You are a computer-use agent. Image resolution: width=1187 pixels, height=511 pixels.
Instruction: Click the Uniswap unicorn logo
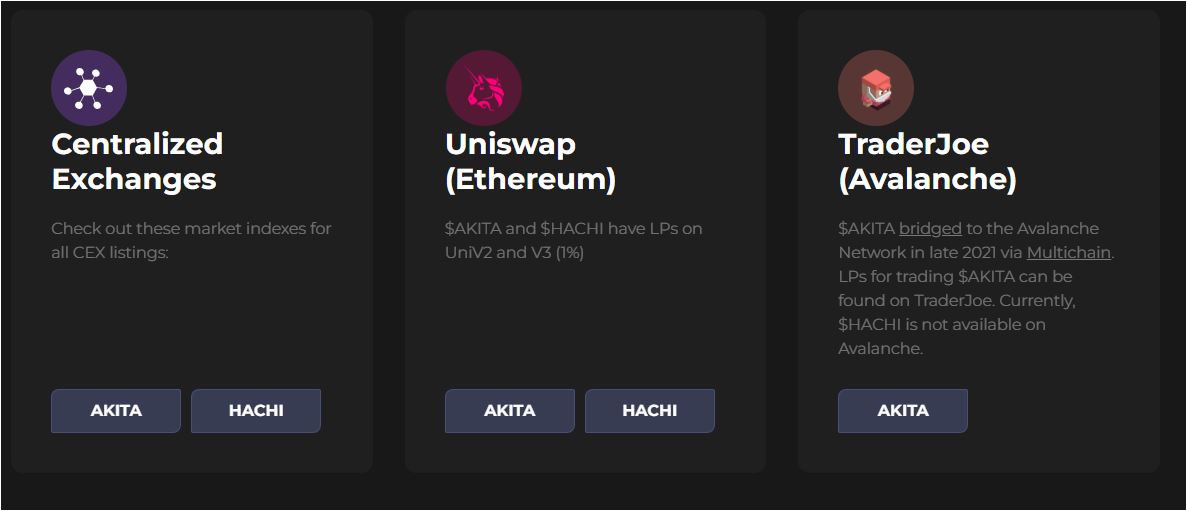(483, 88)
